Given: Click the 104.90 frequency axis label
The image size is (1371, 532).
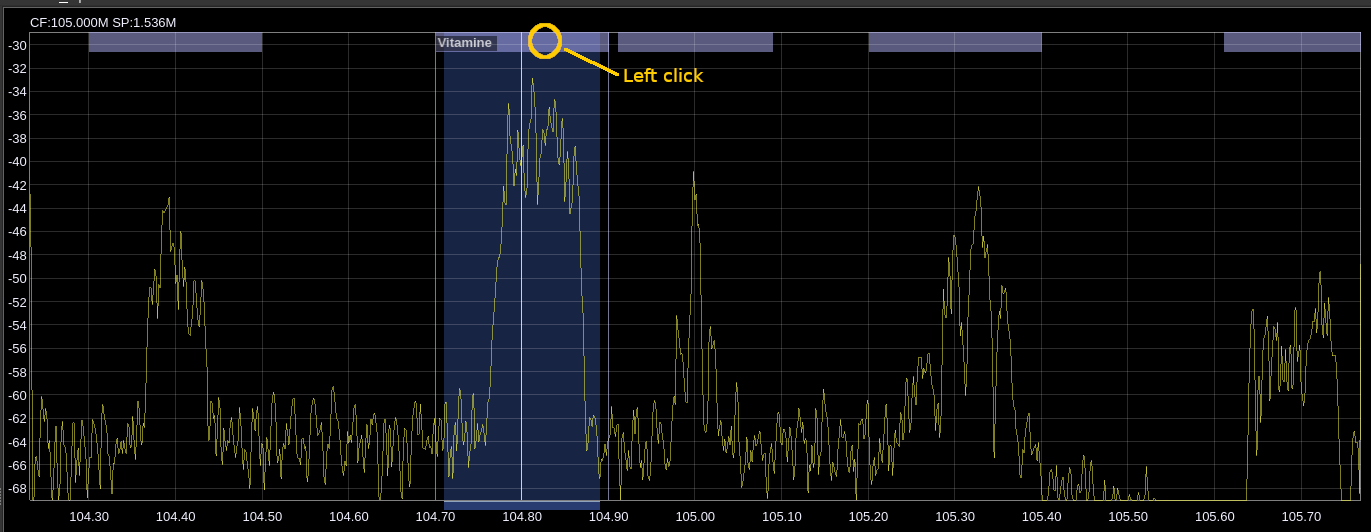Looking at the screenshot, I should (x=608, y=517).
